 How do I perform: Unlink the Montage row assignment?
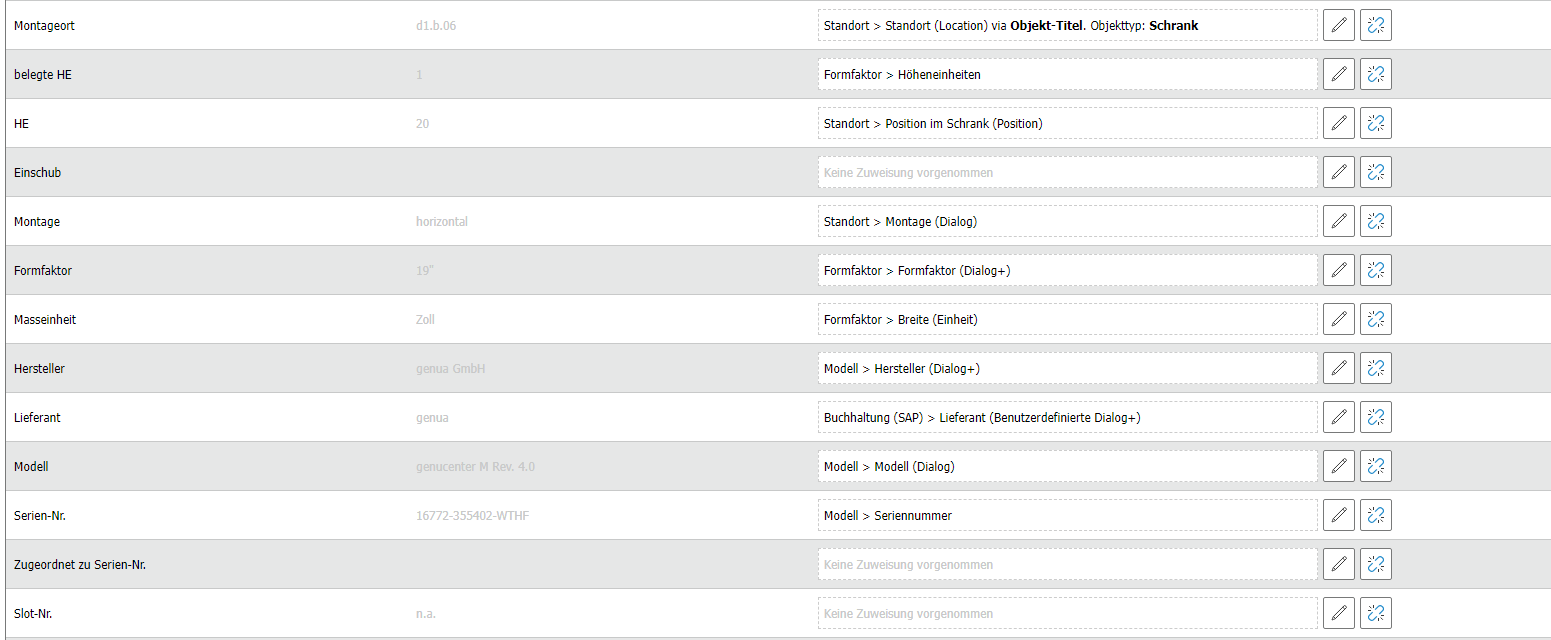click(x=1376, y=221)
